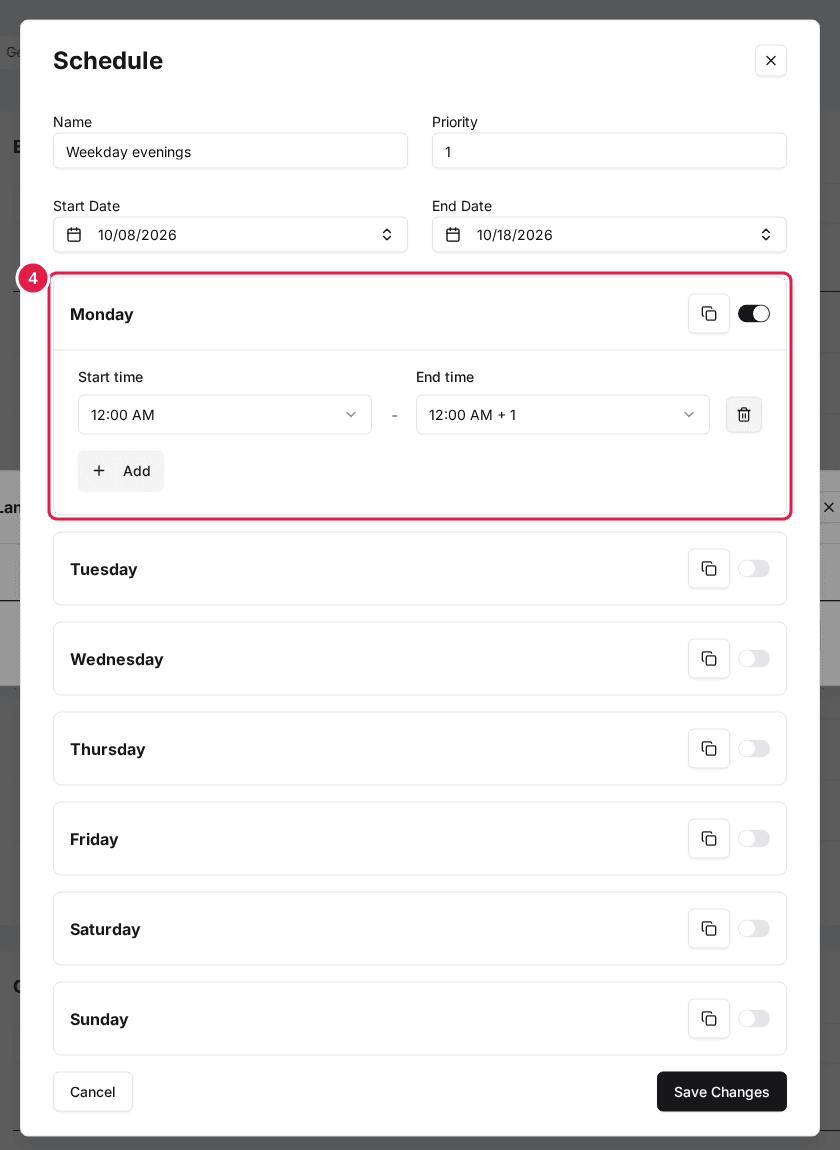Screen dimensions: 840x1150
Task: Copy Tuesday's schedule using its copy icon
Action: 709,568
